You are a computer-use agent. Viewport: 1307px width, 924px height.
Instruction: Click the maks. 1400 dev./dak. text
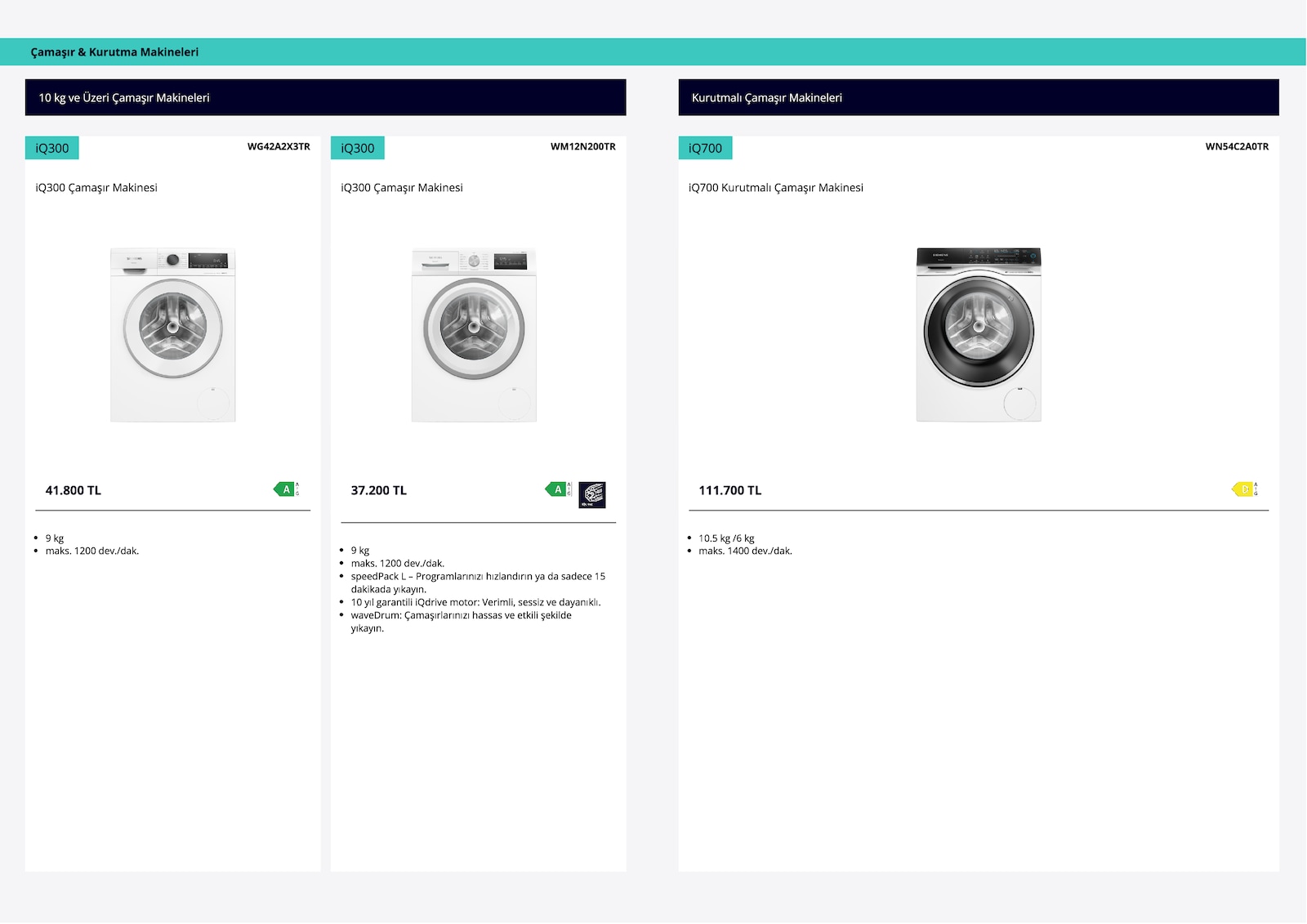tap(745, 551)
